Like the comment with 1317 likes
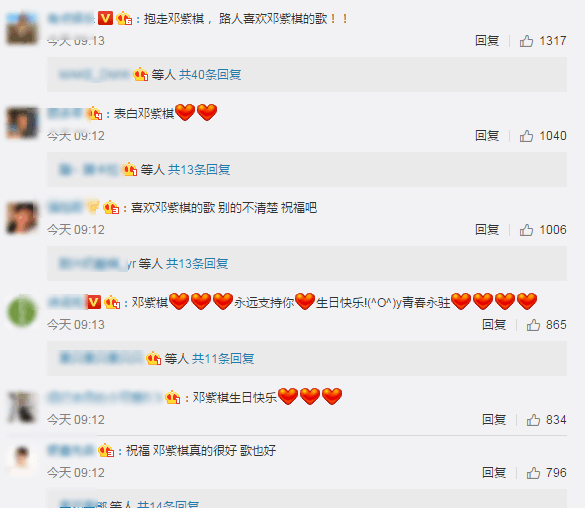The height and width of the screenshot is (508, 585). coord(526,41)
